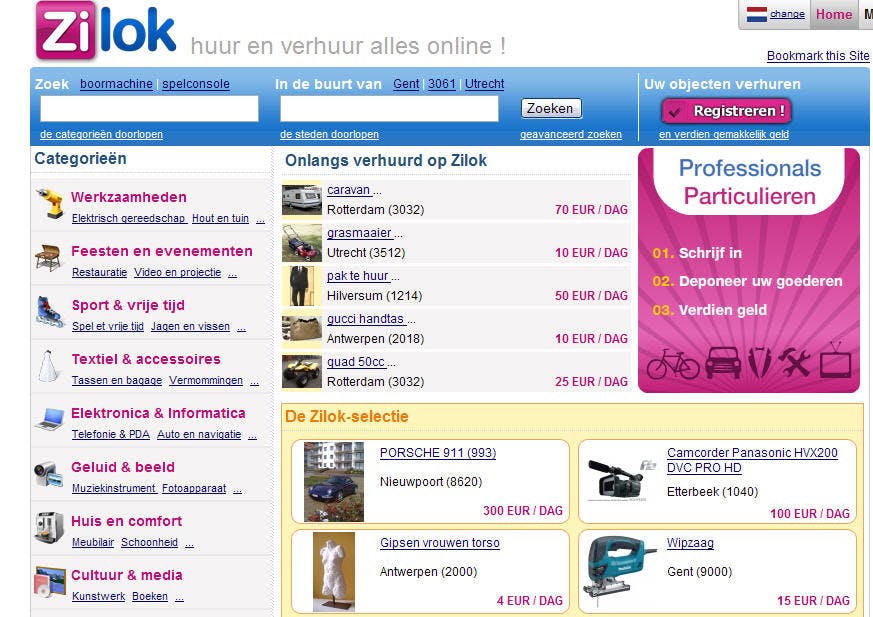Open the Panasonic camcorder photo

(x=622, y=480)
